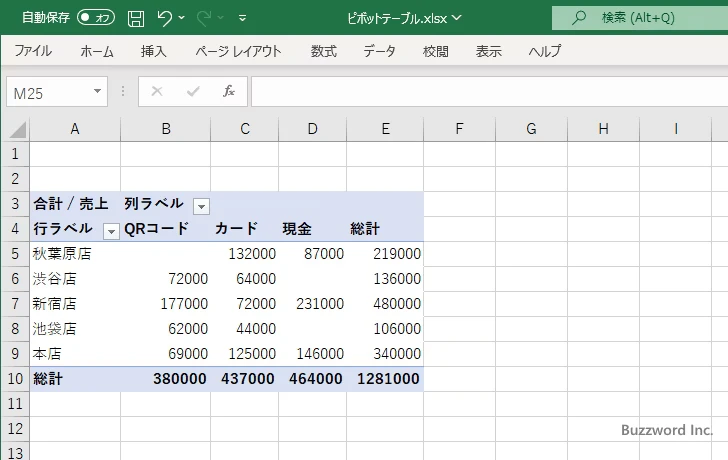Click the 総計 column header in row 4

click(385, 229)
